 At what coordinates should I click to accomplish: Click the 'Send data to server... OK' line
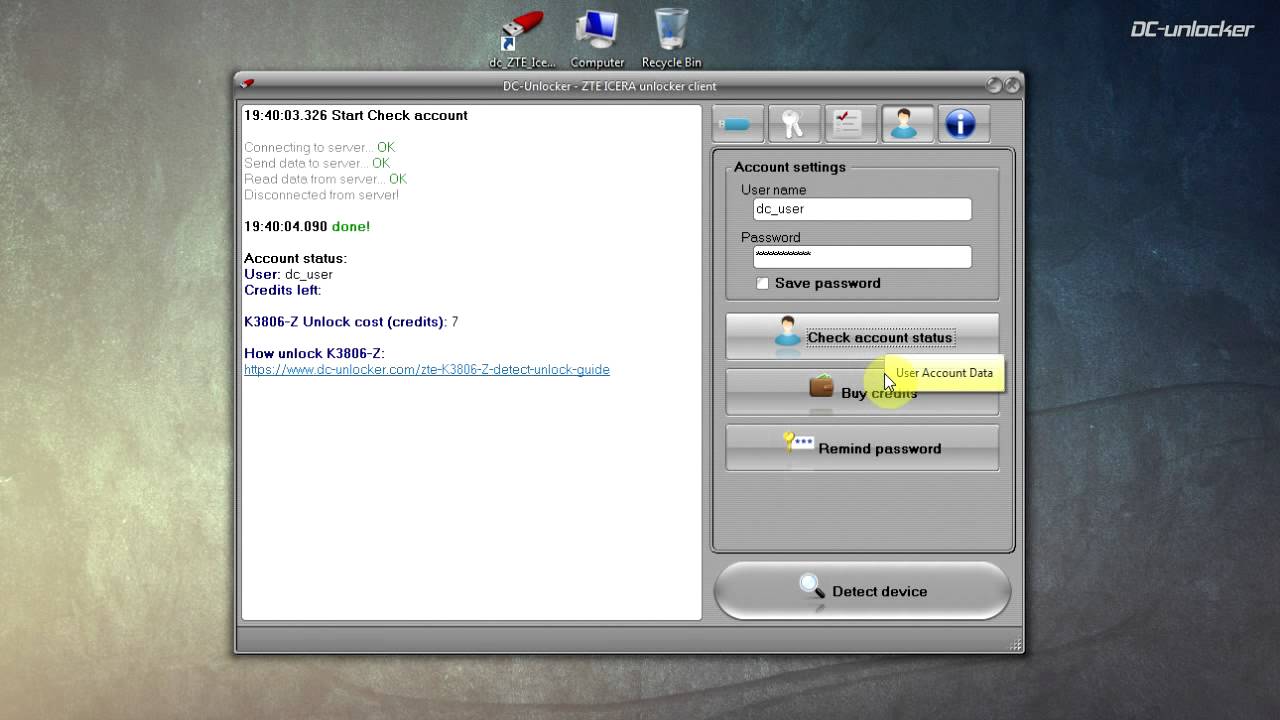(x=317, y=163)
